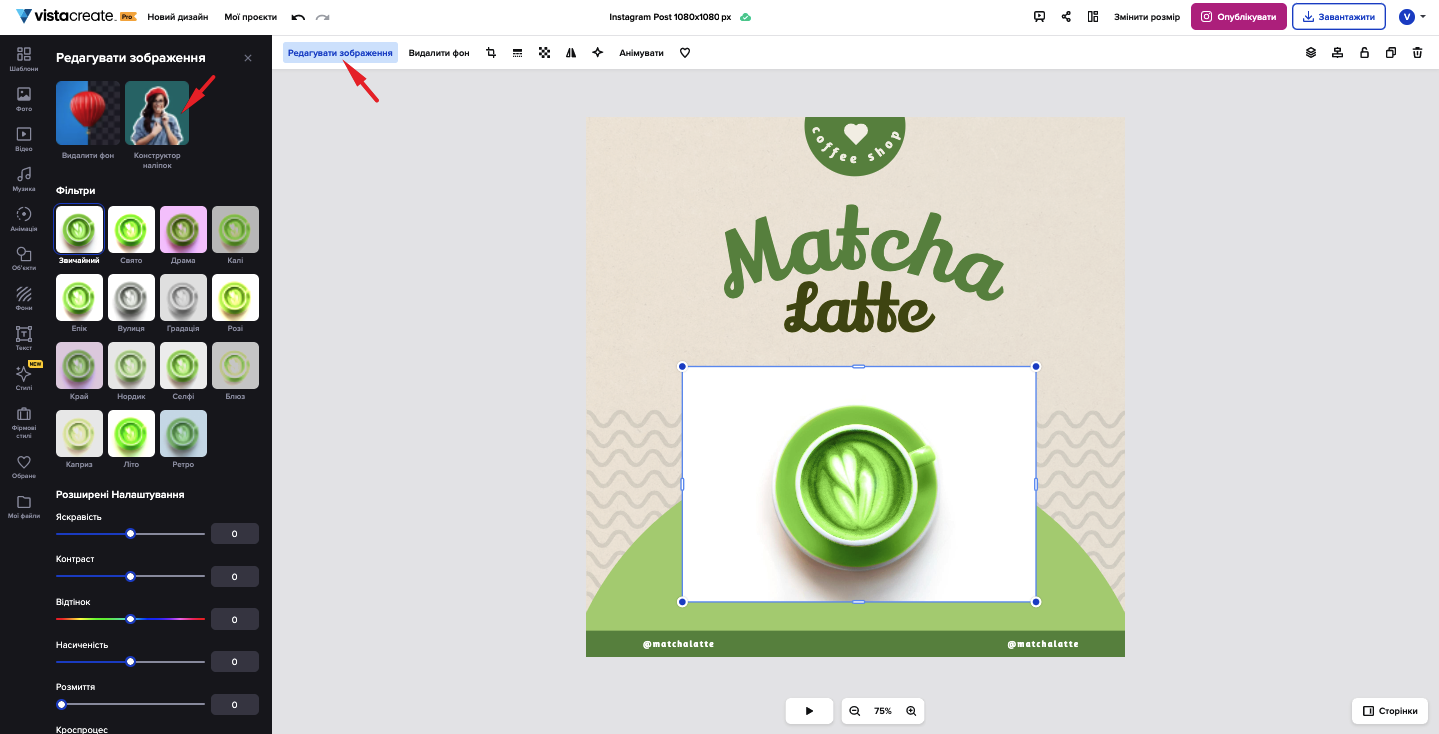Open the Фото sidebar section
This screenshot has width=1439, height=734.
24,98
